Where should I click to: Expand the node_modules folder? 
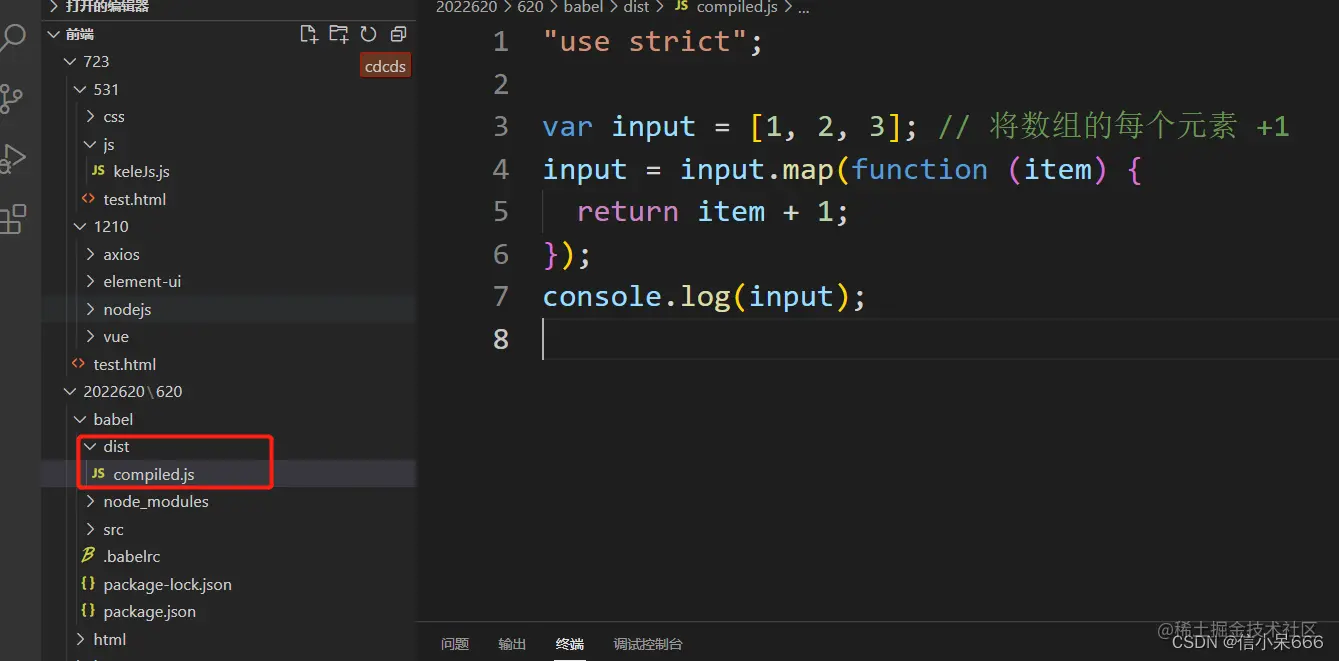tap(156, 501)
